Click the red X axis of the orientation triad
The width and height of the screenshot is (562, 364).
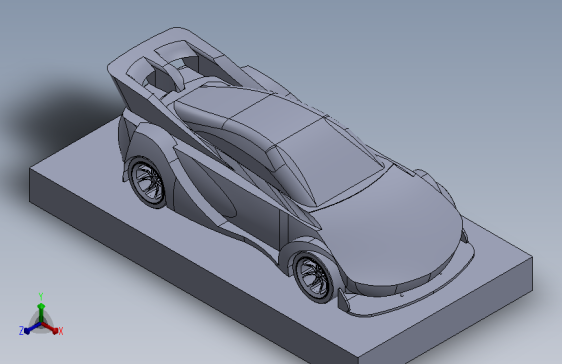50,327
